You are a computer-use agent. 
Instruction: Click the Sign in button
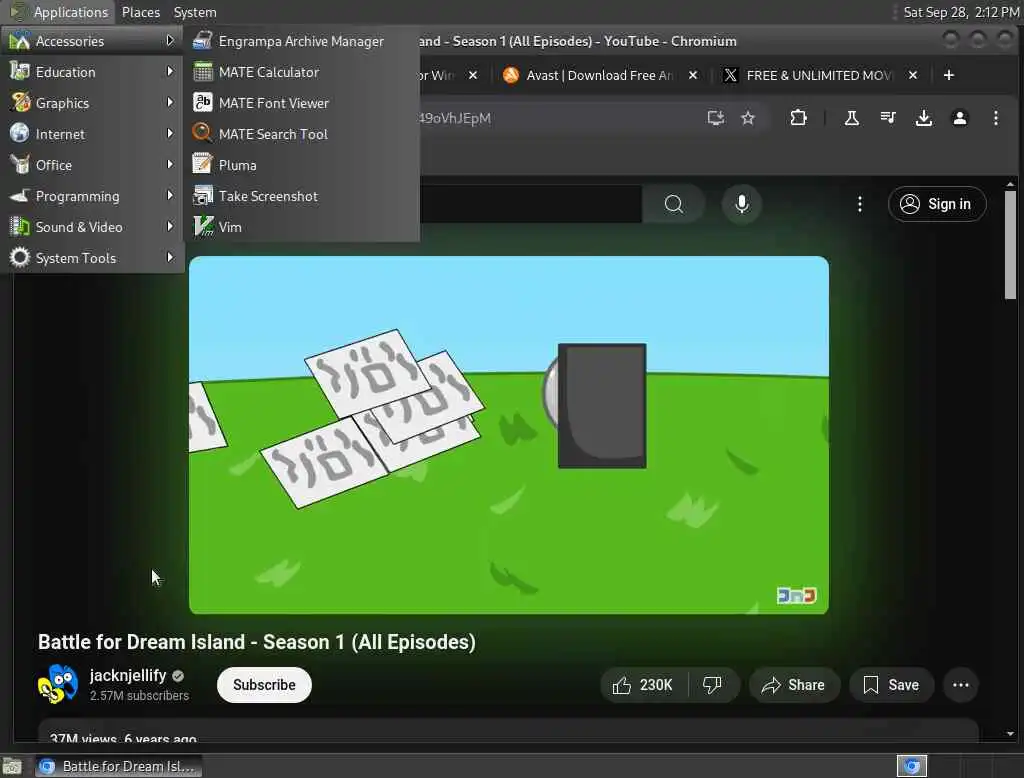(936, 204)
